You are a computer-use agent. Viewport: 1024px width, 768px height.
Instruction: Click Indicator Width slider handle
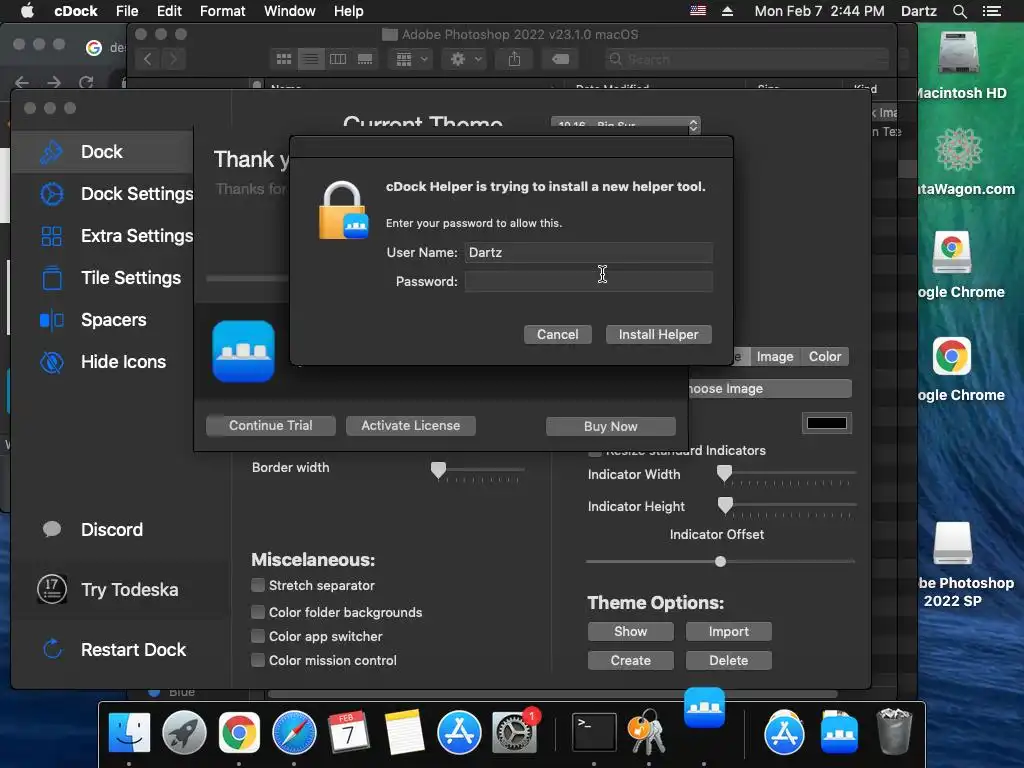(x=724, y=473)
